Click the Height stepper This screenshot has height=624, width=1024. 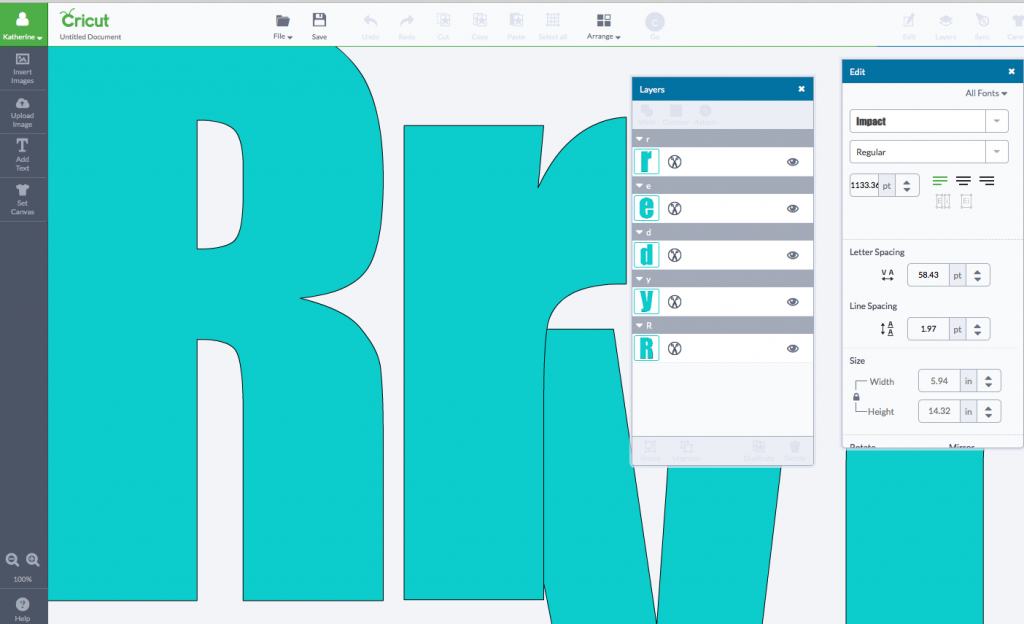[x=989, y=411]
